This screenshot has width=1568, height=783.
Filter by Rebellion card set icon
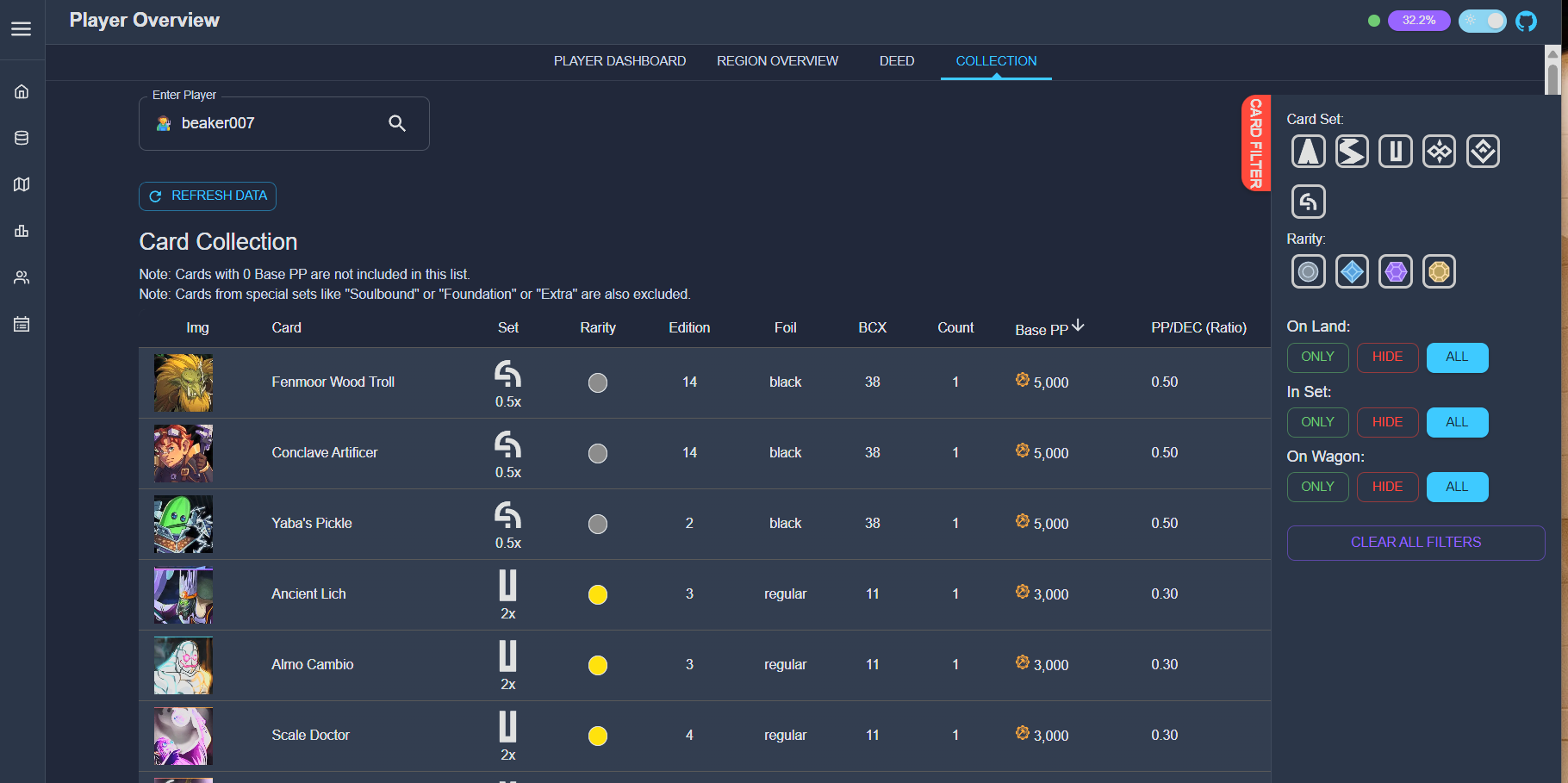tap(1483, 152)
